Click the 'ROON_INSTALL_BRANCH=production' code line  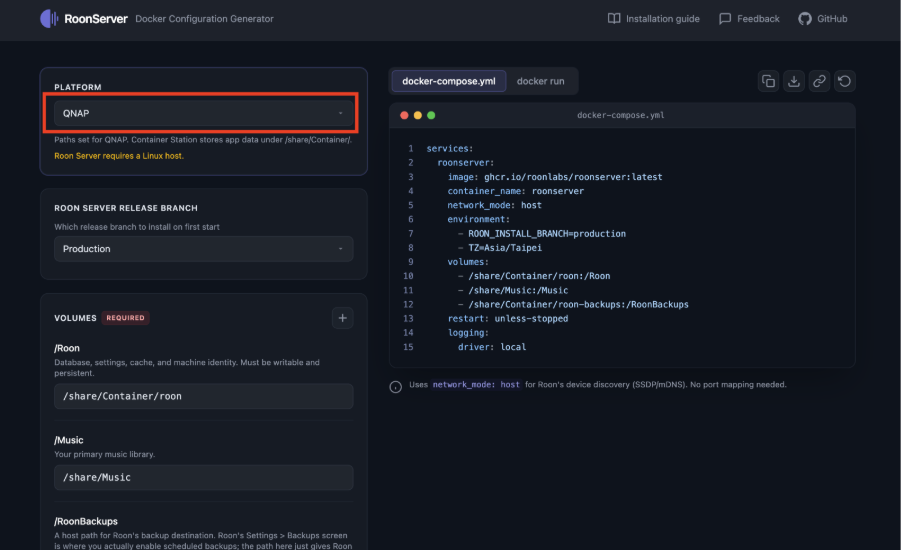point(546,233)
